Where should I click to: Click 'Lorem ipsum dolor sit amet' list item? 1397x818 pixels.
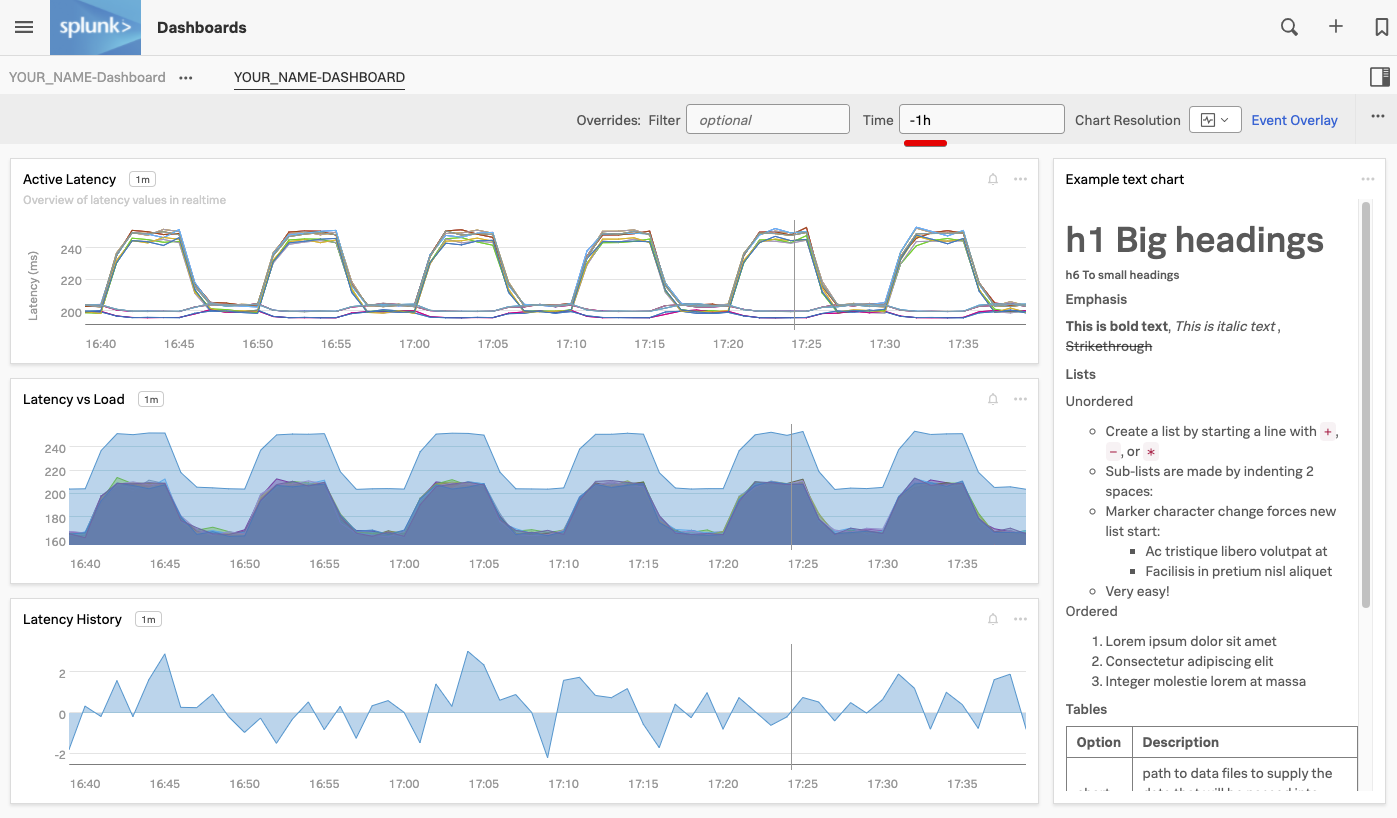click(x=1191, y=641)
